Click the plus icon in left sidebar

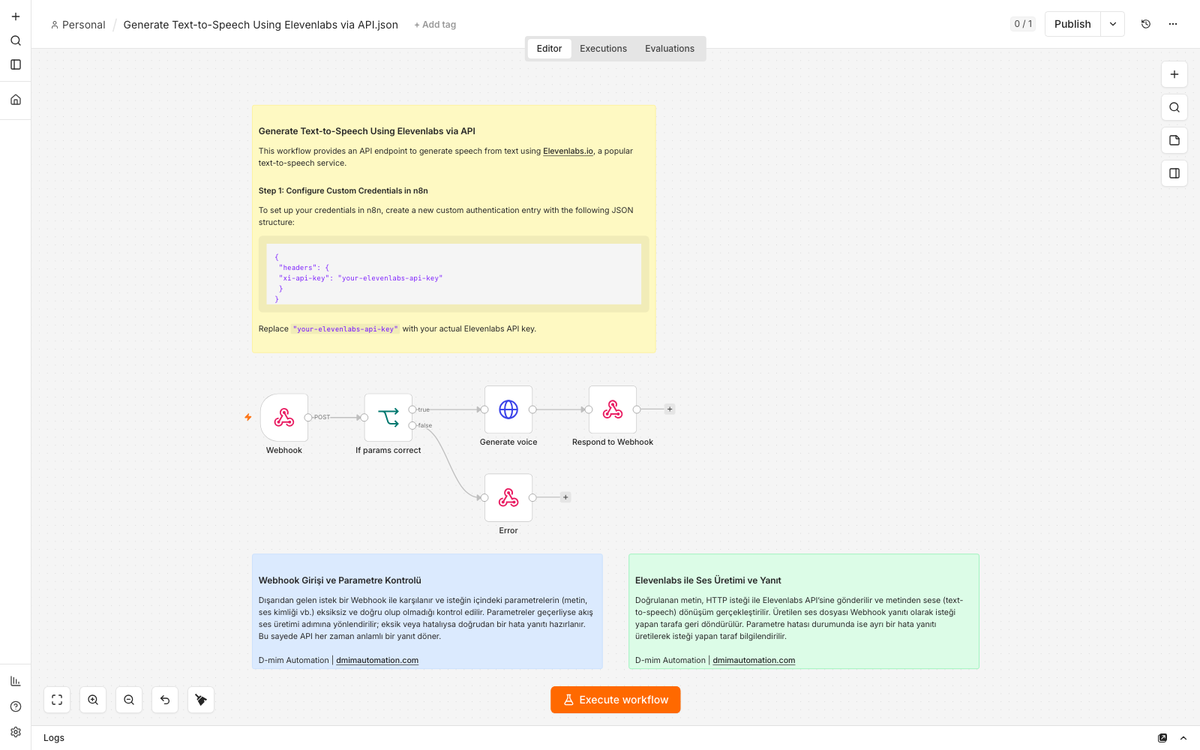(15, 17)
